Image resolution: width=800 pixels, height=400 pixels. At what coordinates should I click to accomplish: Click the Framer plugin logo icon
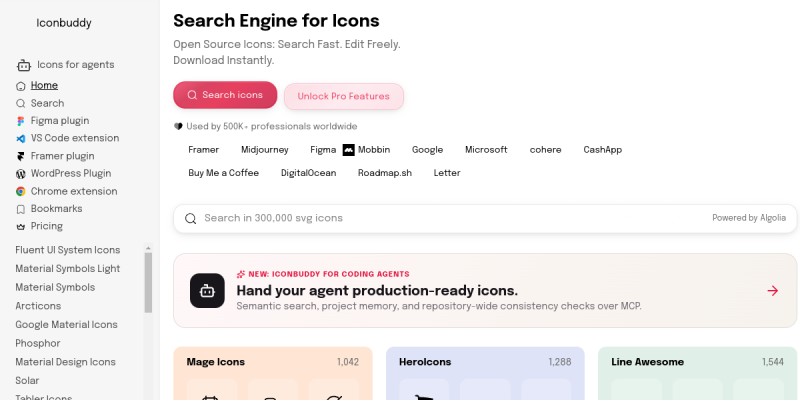(20, 157)
